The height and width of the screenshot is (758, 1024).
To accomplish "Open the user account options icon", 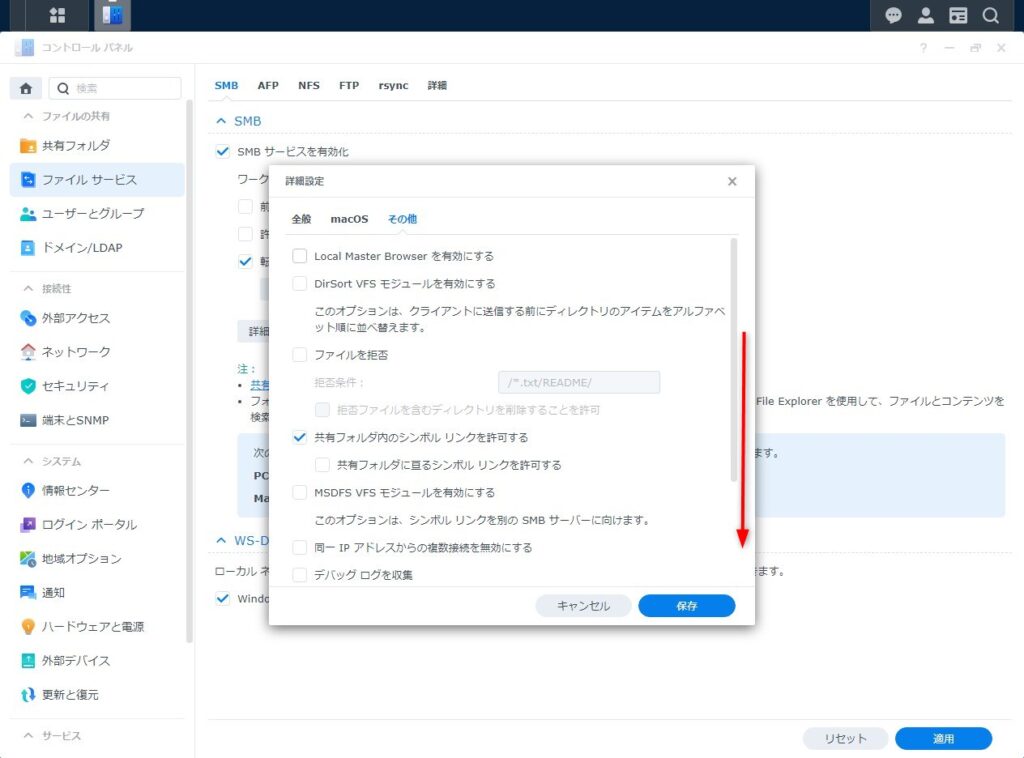I will [x=926, y=15].
